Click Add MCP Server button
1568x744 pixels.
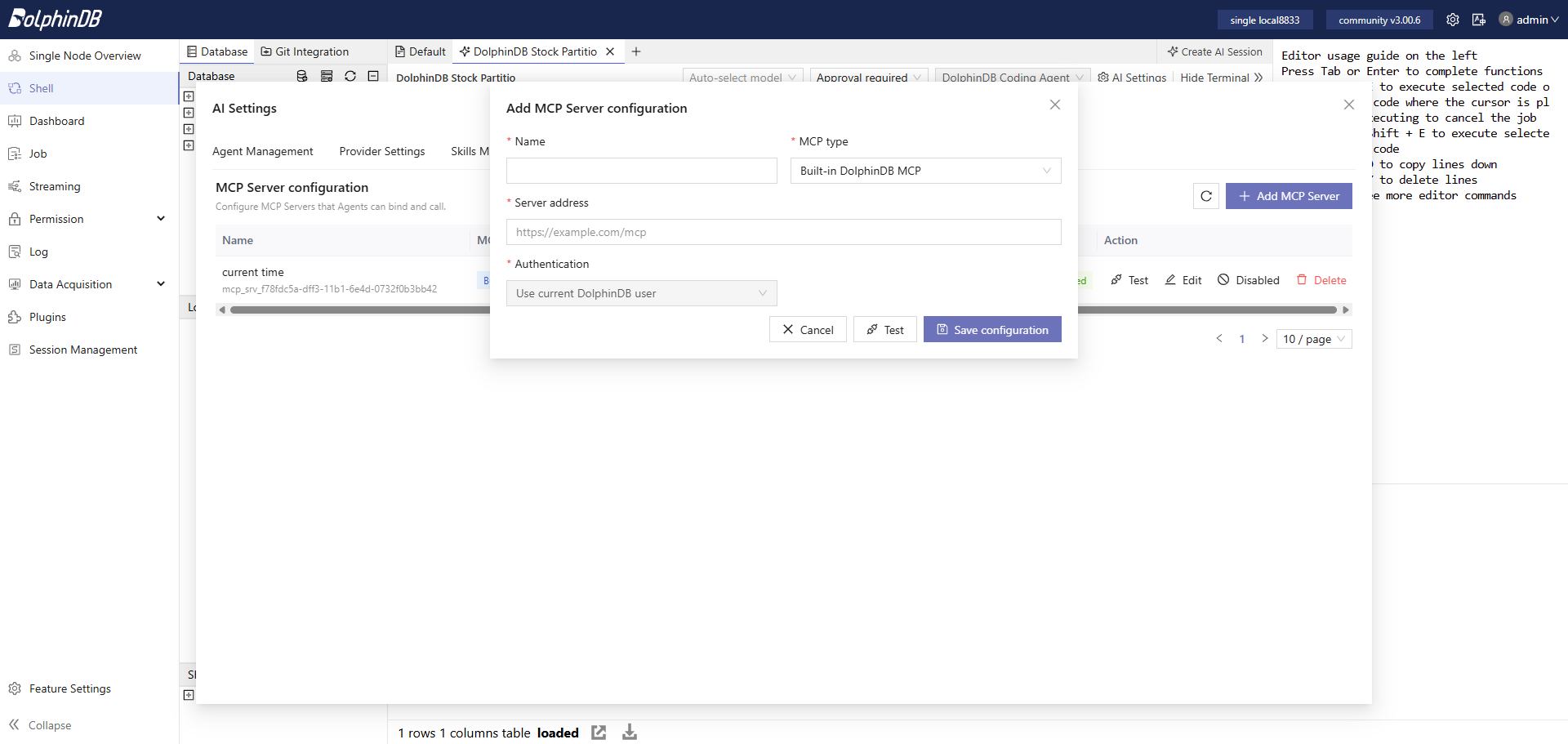coord(1289,196)
